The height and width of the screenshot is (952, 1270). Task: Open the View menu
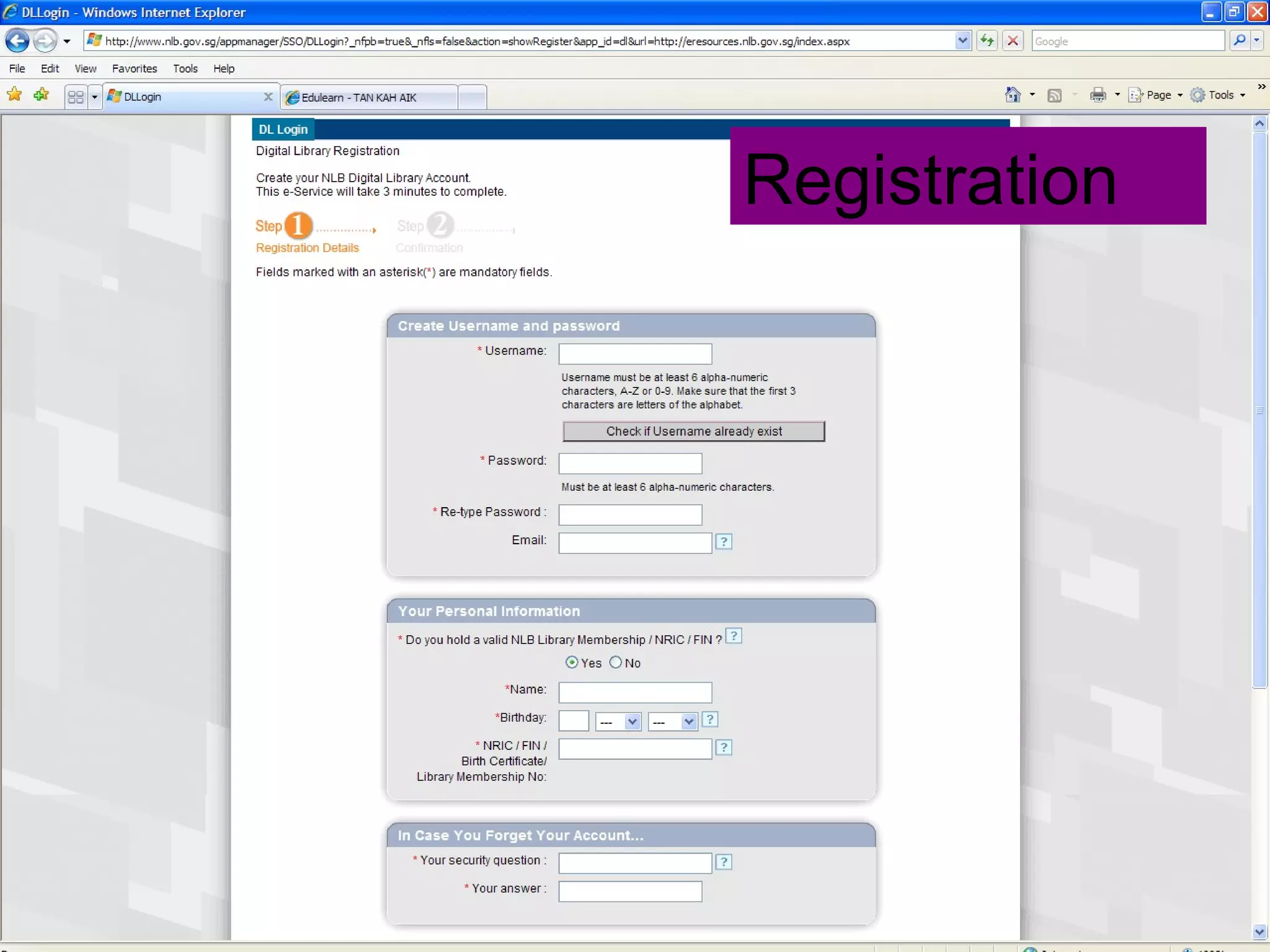[x=86, y=68]
